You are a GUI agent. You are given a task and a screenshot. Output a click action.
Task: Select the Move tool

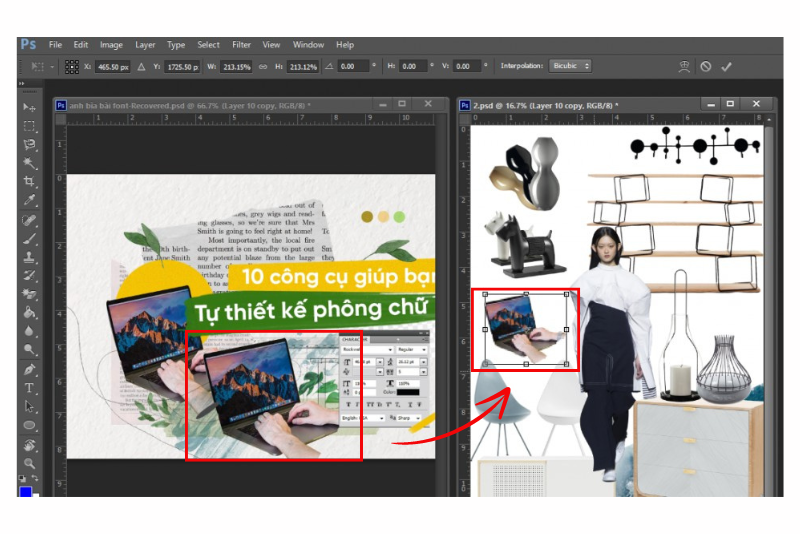[x=29, y=107]
